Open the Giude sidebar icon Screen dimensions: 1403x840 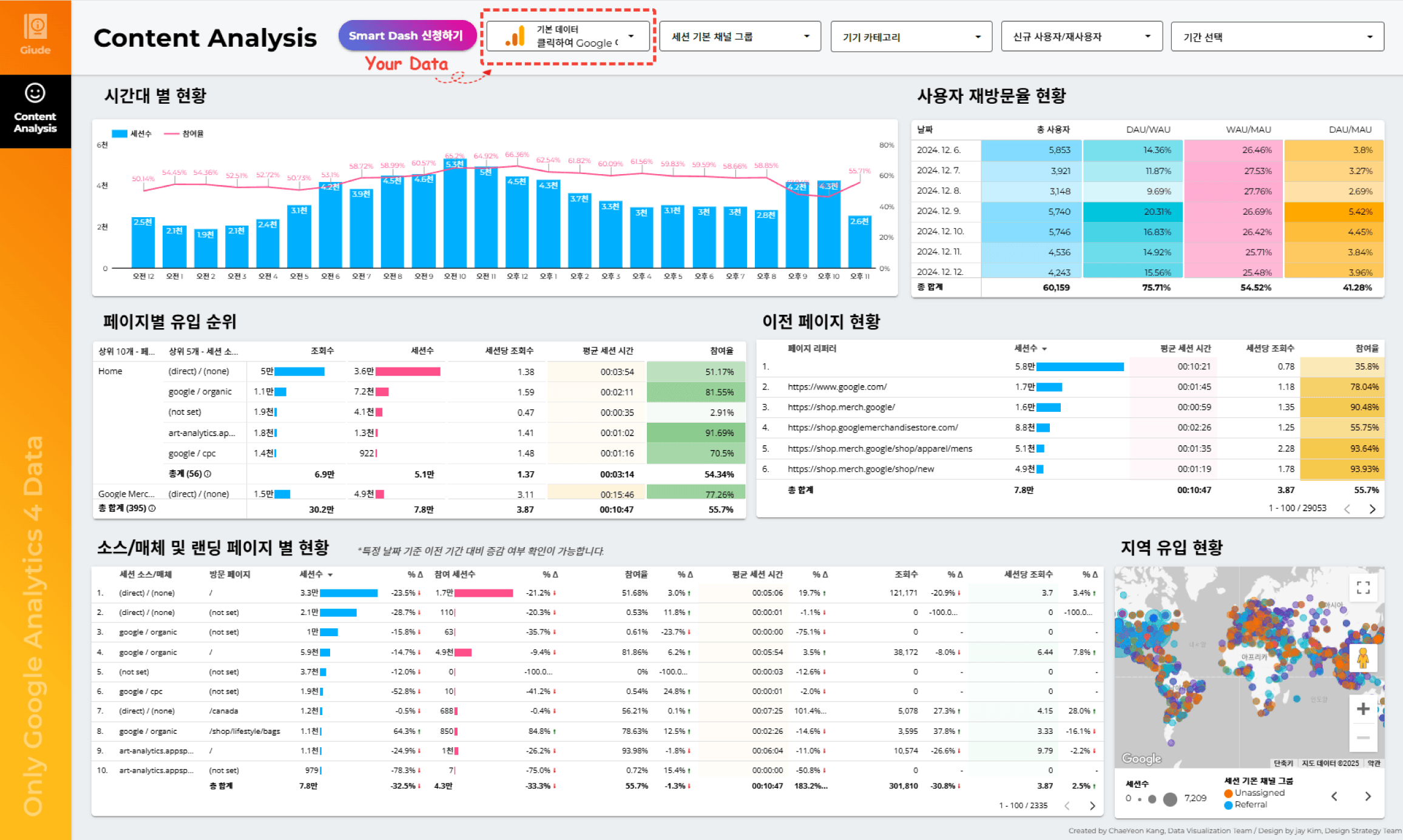[35, 35]
